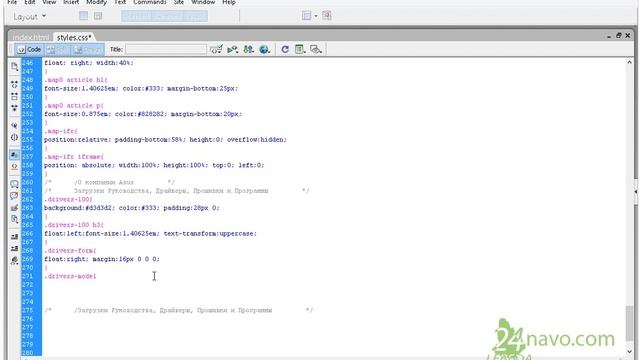The width and height of the screenshot is (640, 360).
Task: Toggle Highlight Invalid Code icon
Action: pyautogui.click(x=14, y=167)
